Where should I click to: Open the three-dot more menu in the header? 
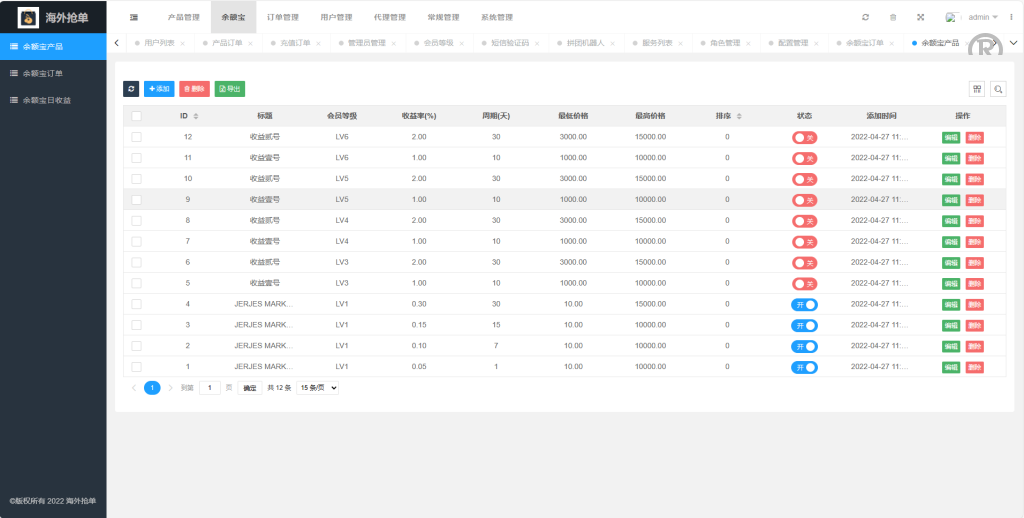pyautogui.click(x=1011, y=17)
